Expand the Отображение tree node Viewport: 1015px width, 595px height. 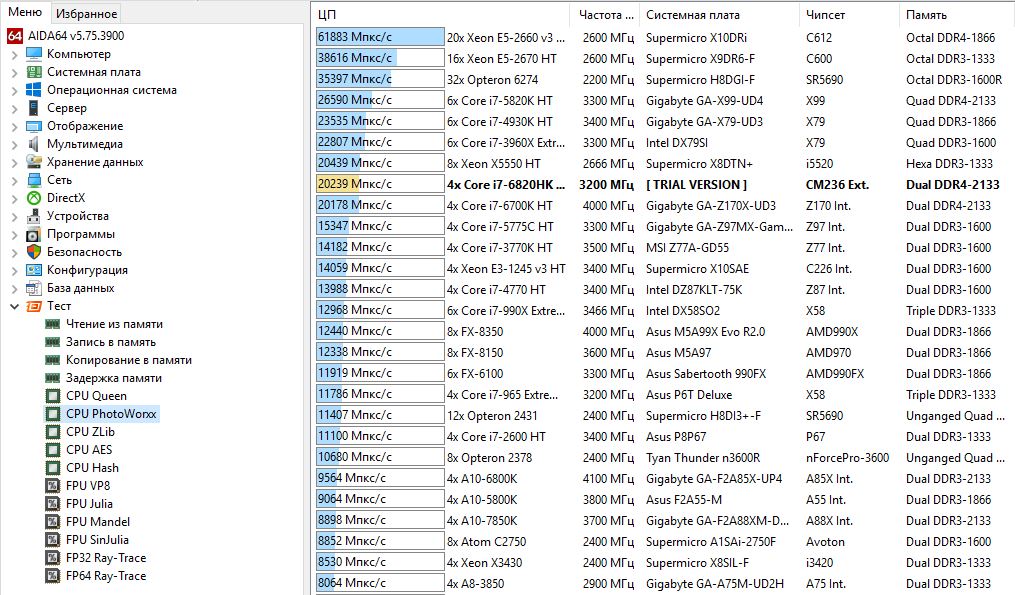click(14, 126)
